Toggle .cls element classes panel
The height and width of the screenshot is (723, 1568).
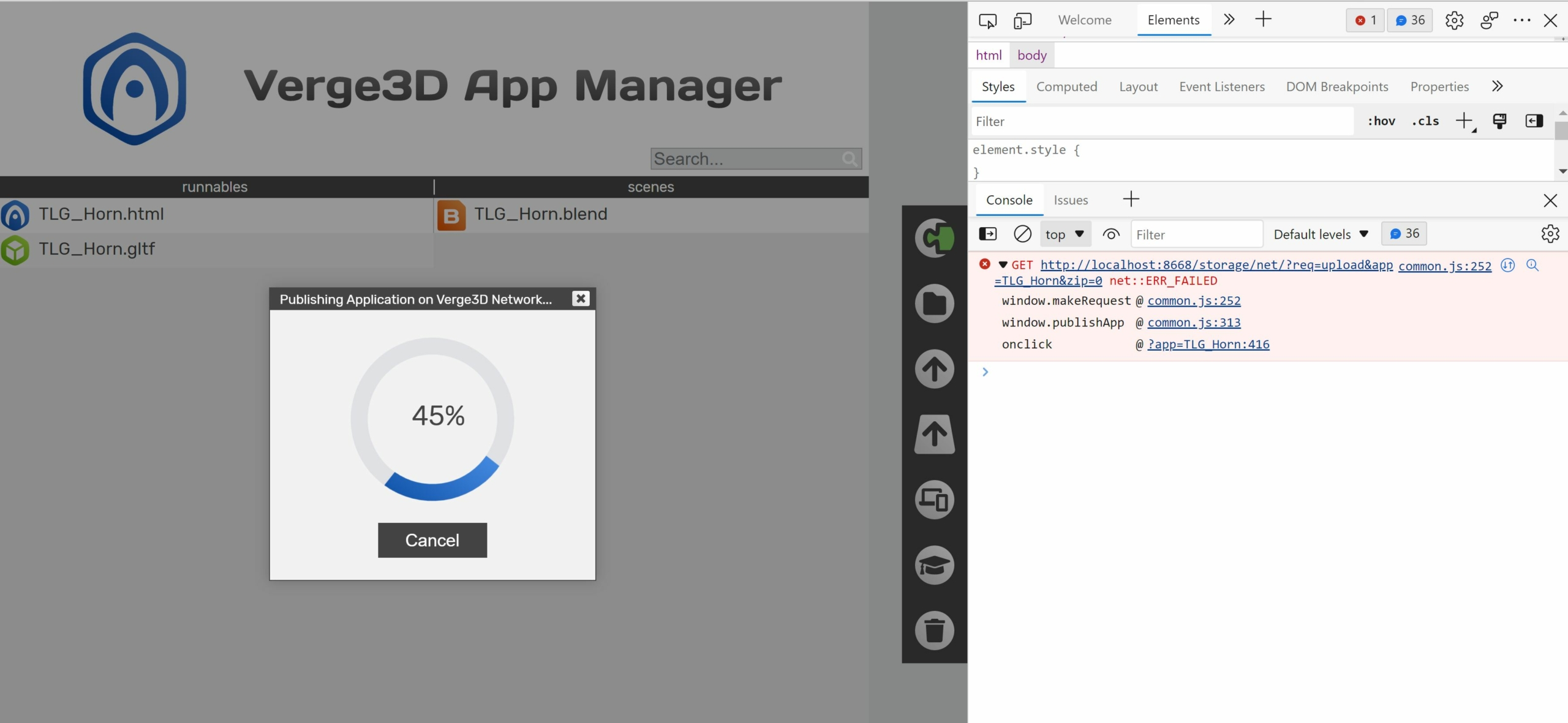1425,121
